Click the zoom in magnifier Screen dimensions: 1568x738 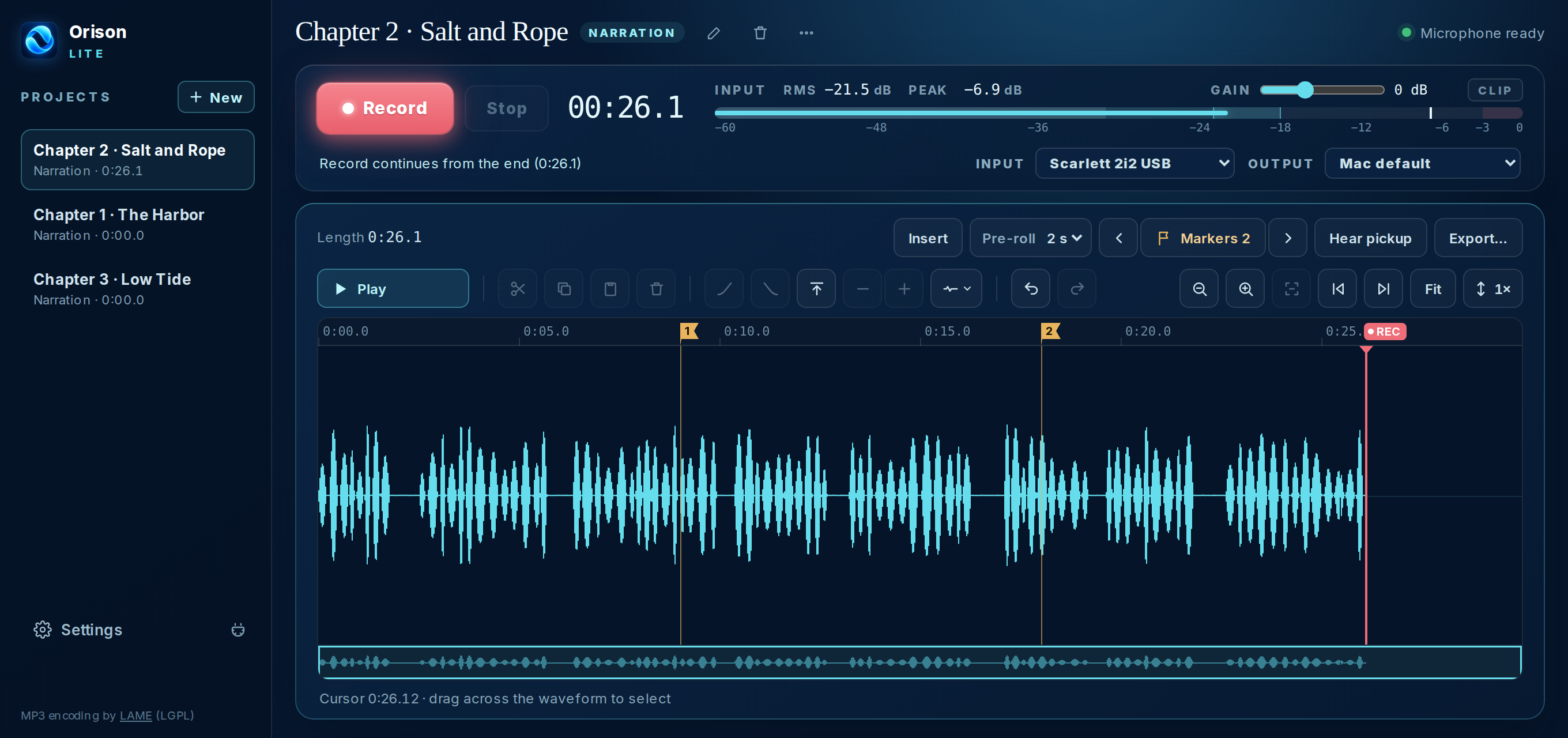pyautogui.click(x=1245, y=289)
